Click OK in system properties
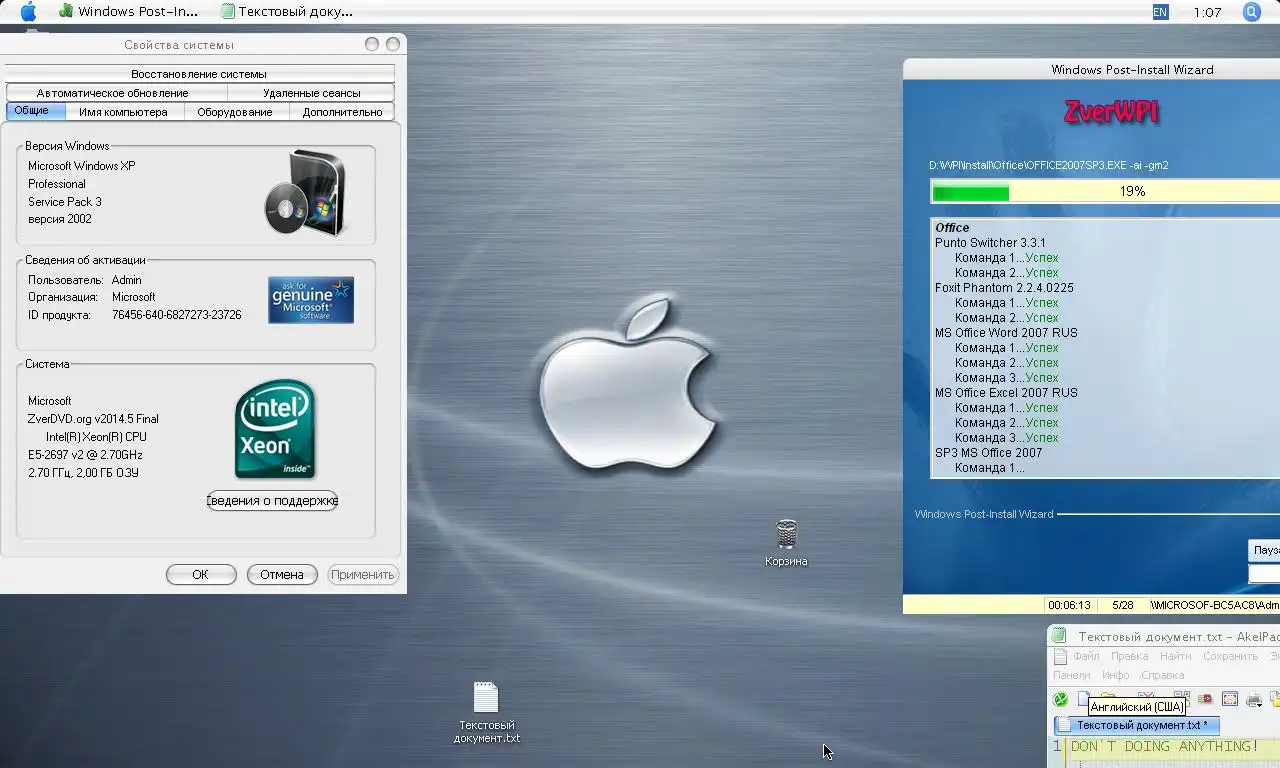The width and height of the screenshot is (1280, 768). (200, 574)
